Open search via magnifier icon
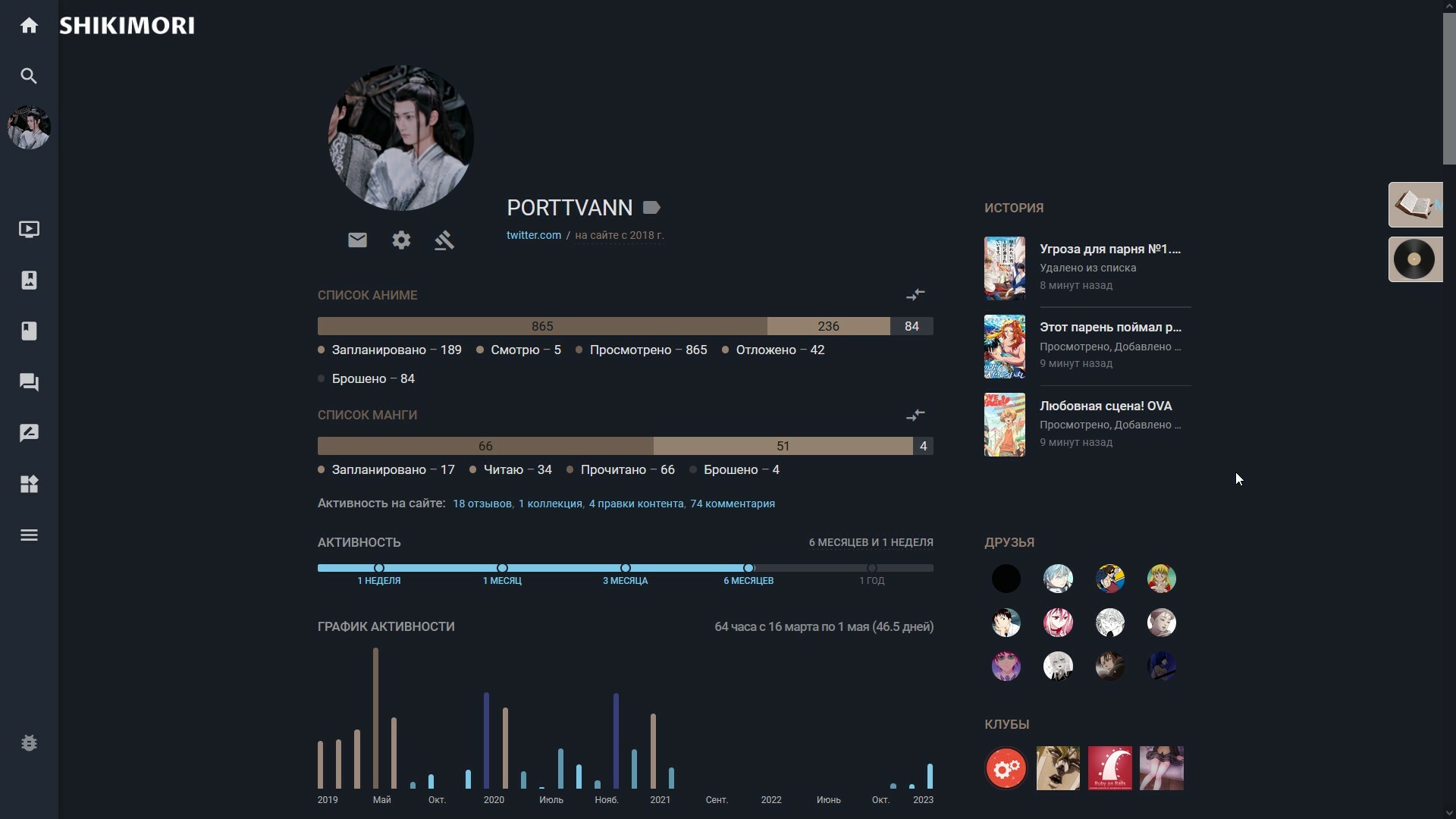Viewport: 1456px width, 819px height. pyautogui.click(x=29, y=76)
